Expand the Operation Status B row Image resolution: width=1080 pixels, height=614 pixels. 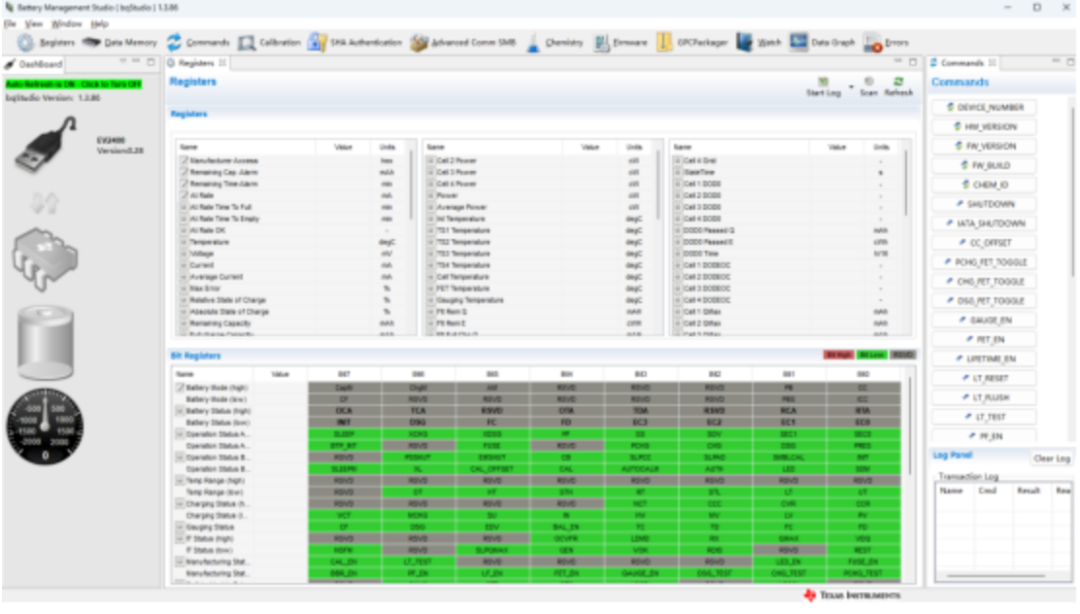tap(180, 458)
